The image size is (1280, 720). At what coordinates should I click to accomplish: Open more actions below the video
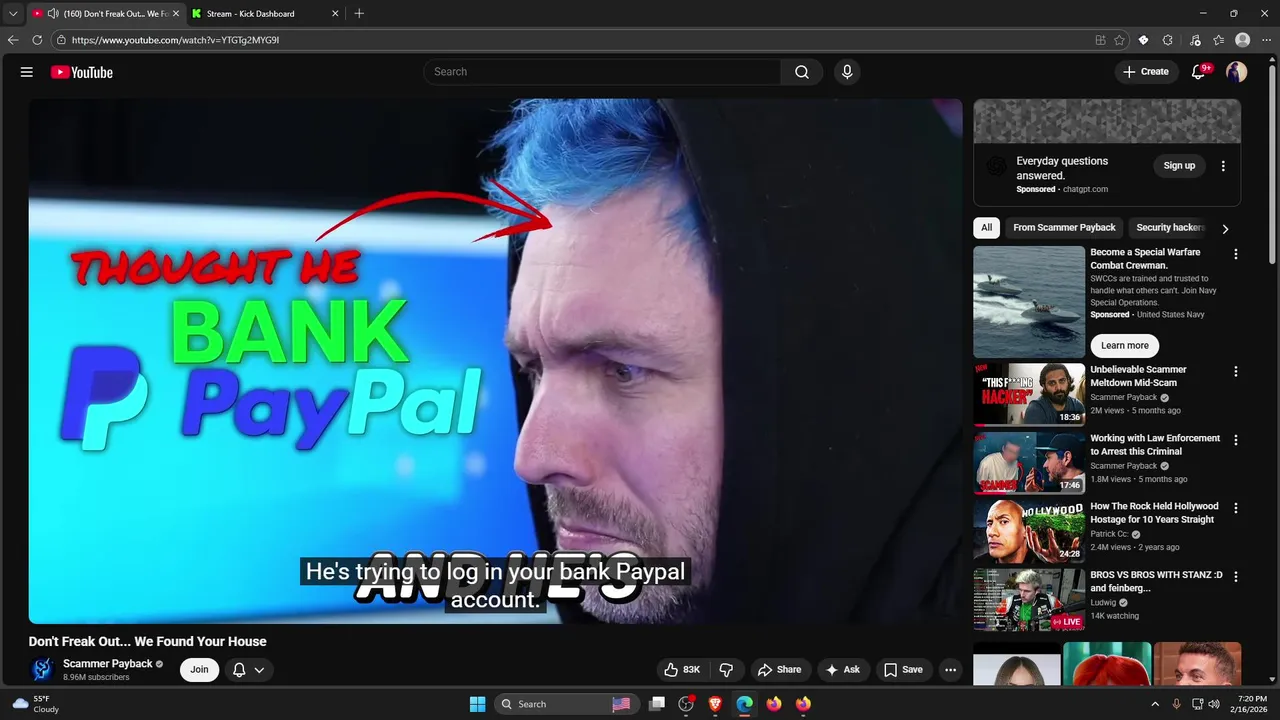point(950,670)
